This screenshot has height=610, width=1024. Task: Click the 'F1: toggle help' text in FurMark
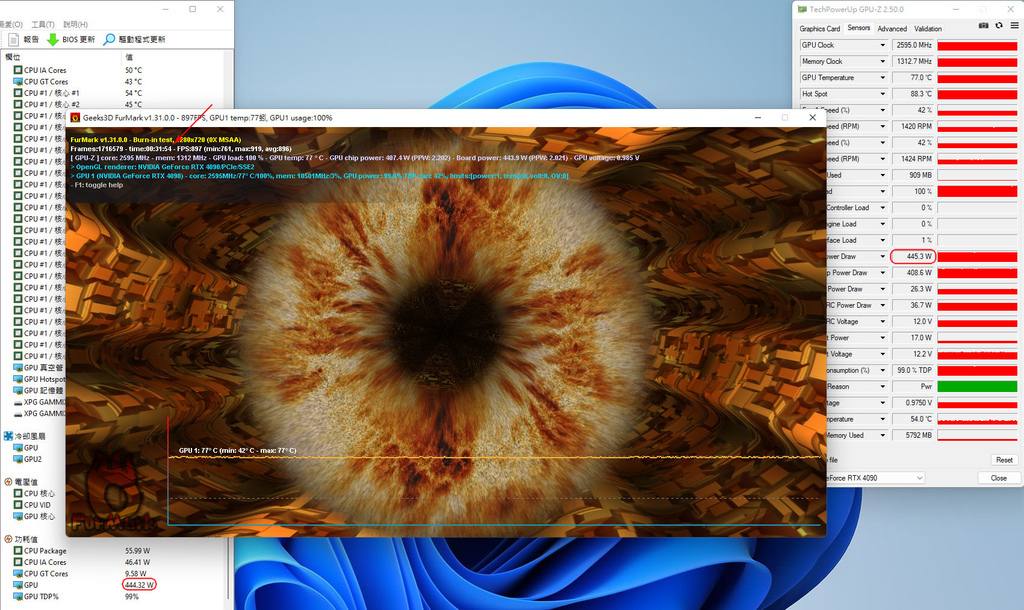pyautogui.click(x=97, y=185)
